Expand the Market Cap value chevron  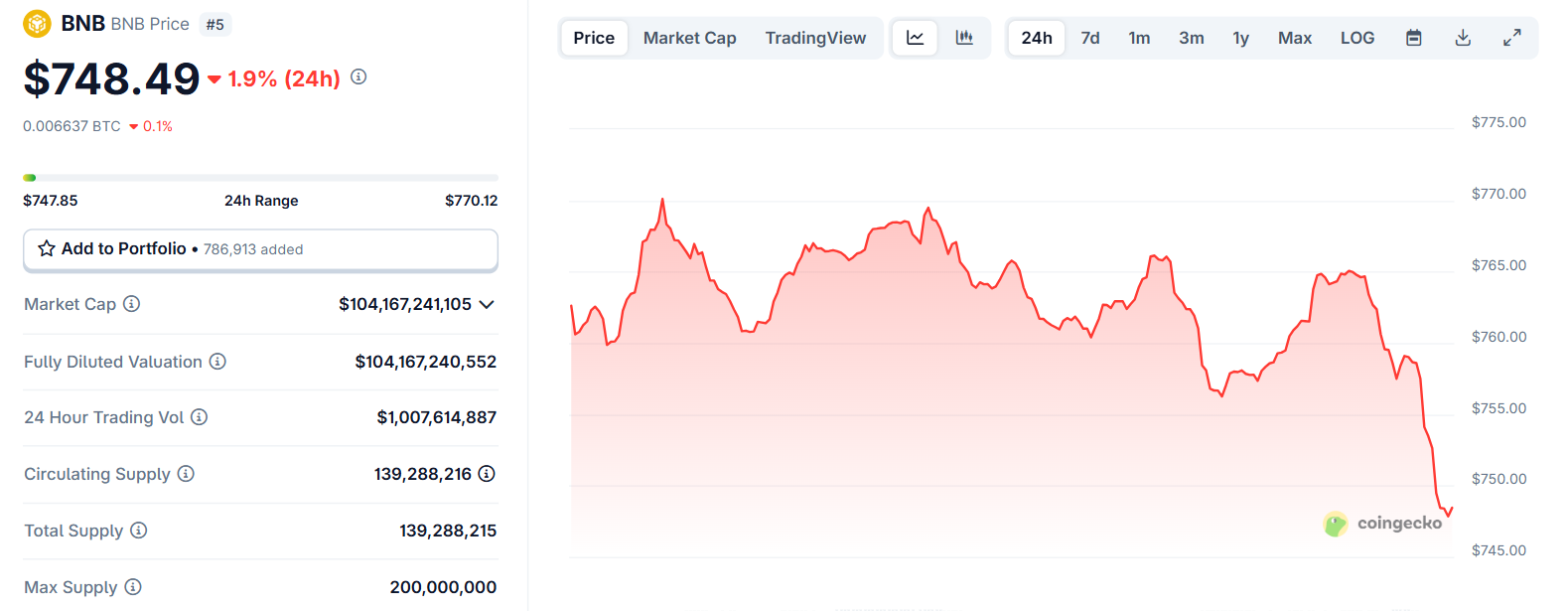[487, 304]
